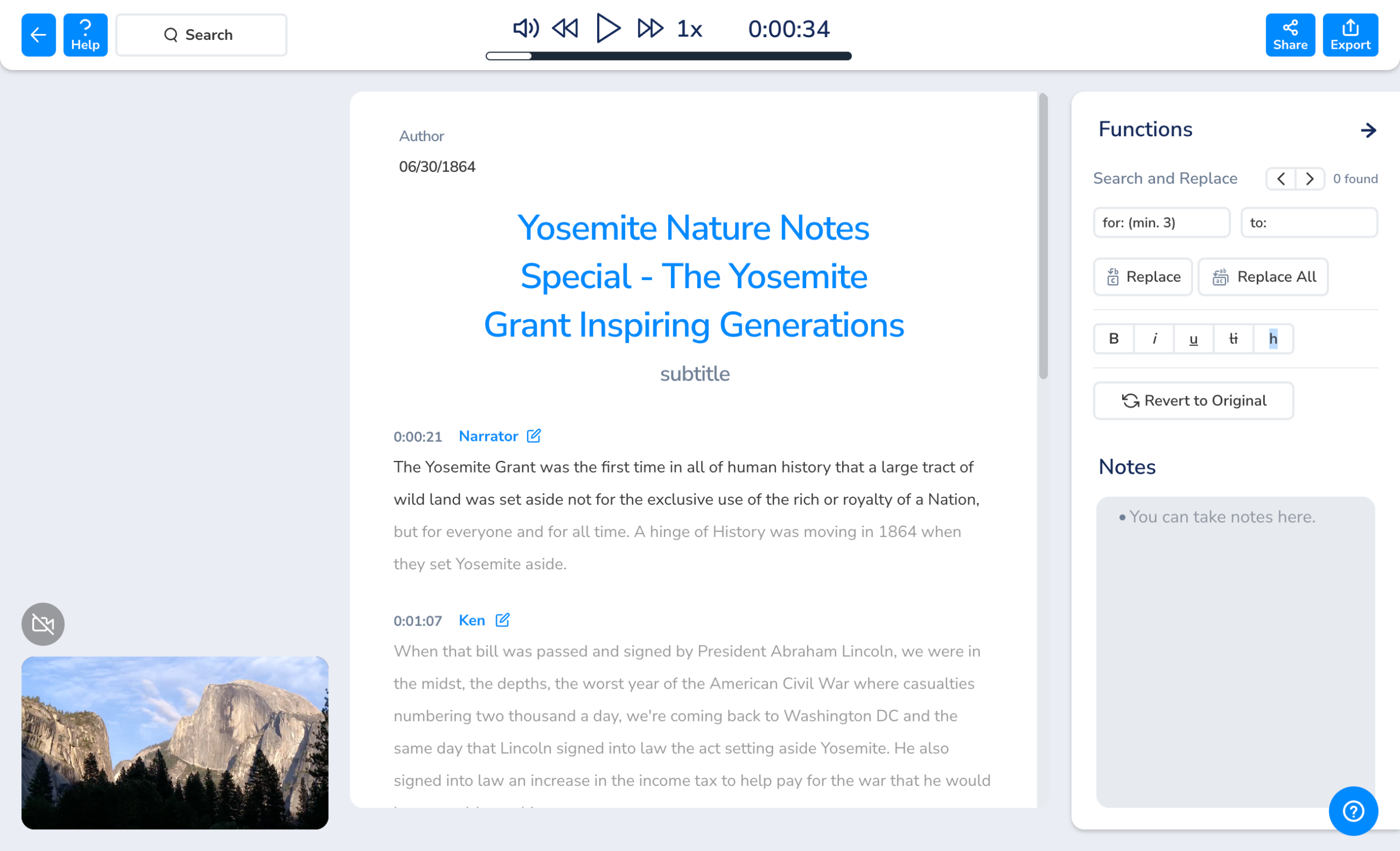The image size is (1400, 851).
Task: Click Revert to Original button
Action: [x=1193, y=400]
